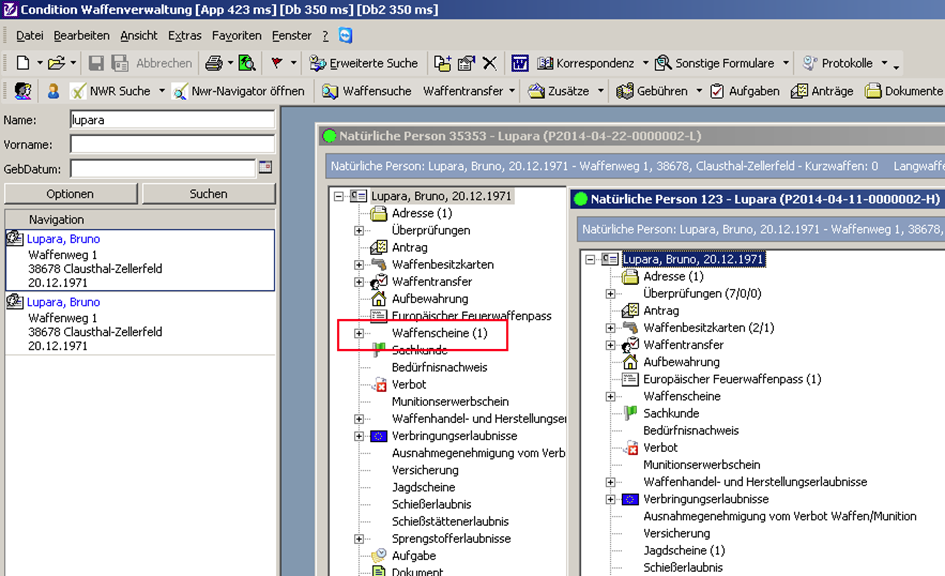
Task: Click the delete X toolbar icon
Action: click(489, 63)
